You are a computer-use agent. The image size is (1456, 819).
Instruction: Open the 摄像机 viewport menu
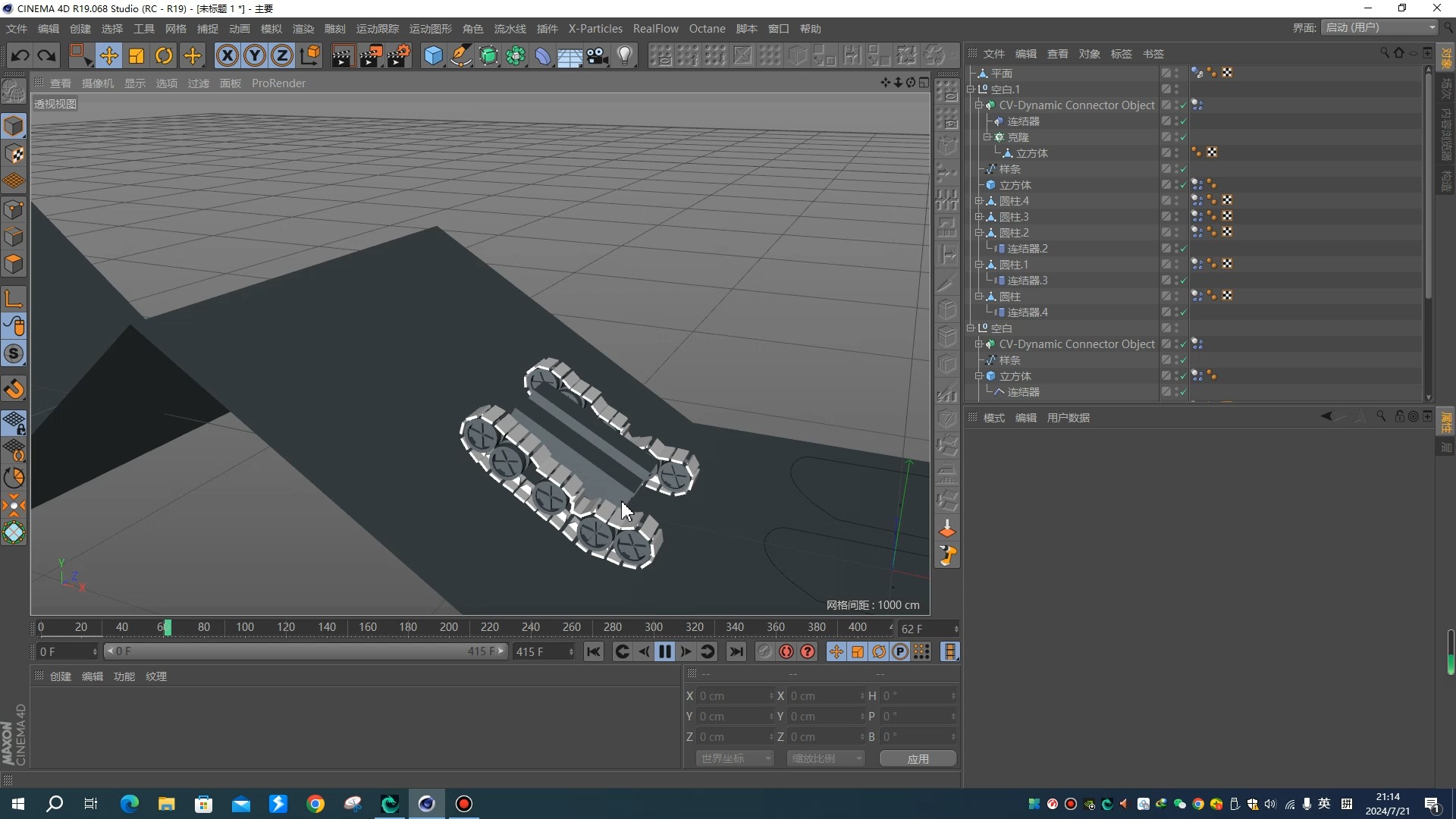click(97, 83)
